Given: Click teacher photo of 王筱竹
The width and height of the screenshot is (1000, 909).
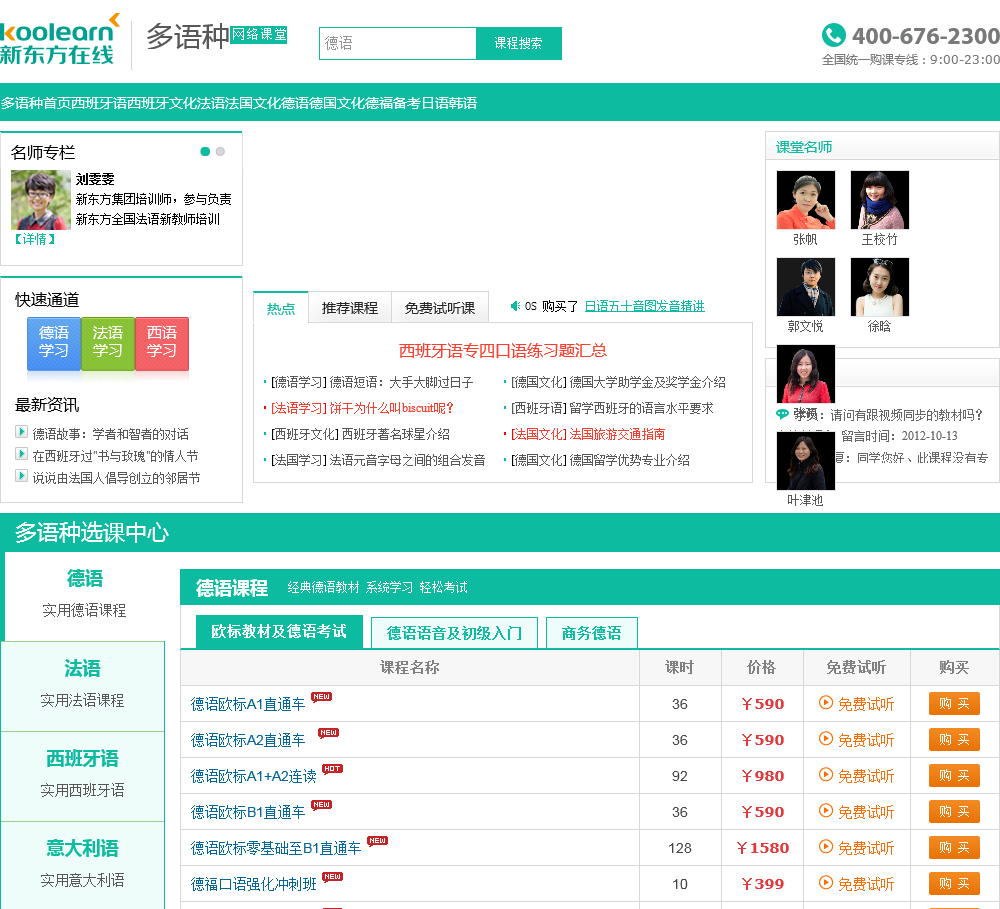Looking at the screenshot, I should click(879, 200).
